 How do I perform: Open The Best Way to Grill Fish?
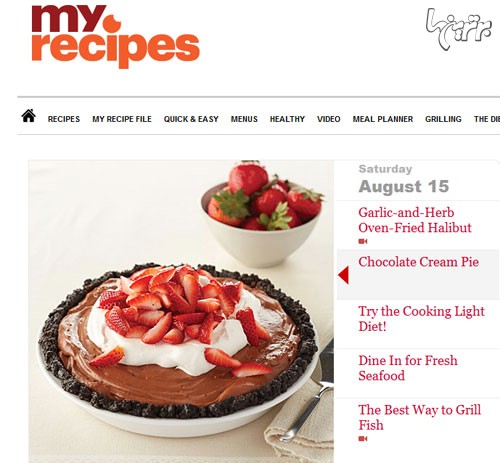[x=419, y=417]
